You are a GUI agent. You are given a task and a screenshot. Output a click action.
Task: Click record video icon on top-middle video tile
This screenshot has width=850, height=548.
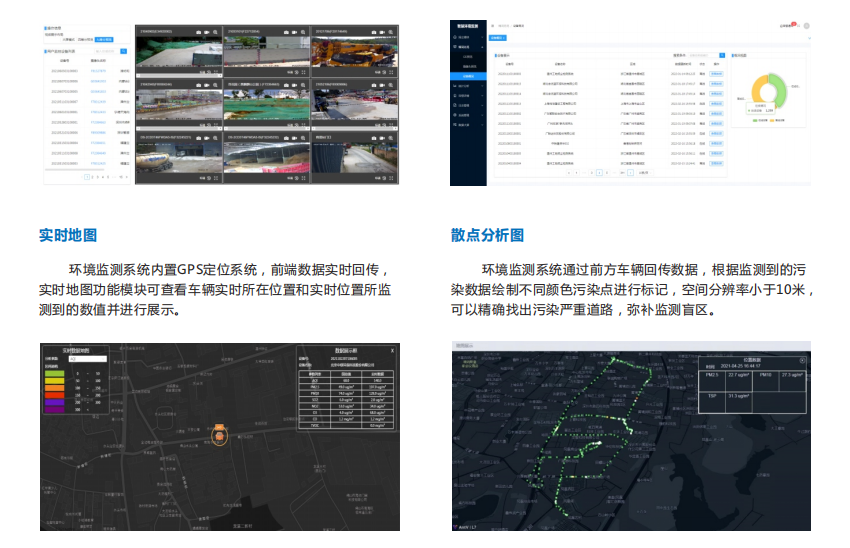click(297, 33)
